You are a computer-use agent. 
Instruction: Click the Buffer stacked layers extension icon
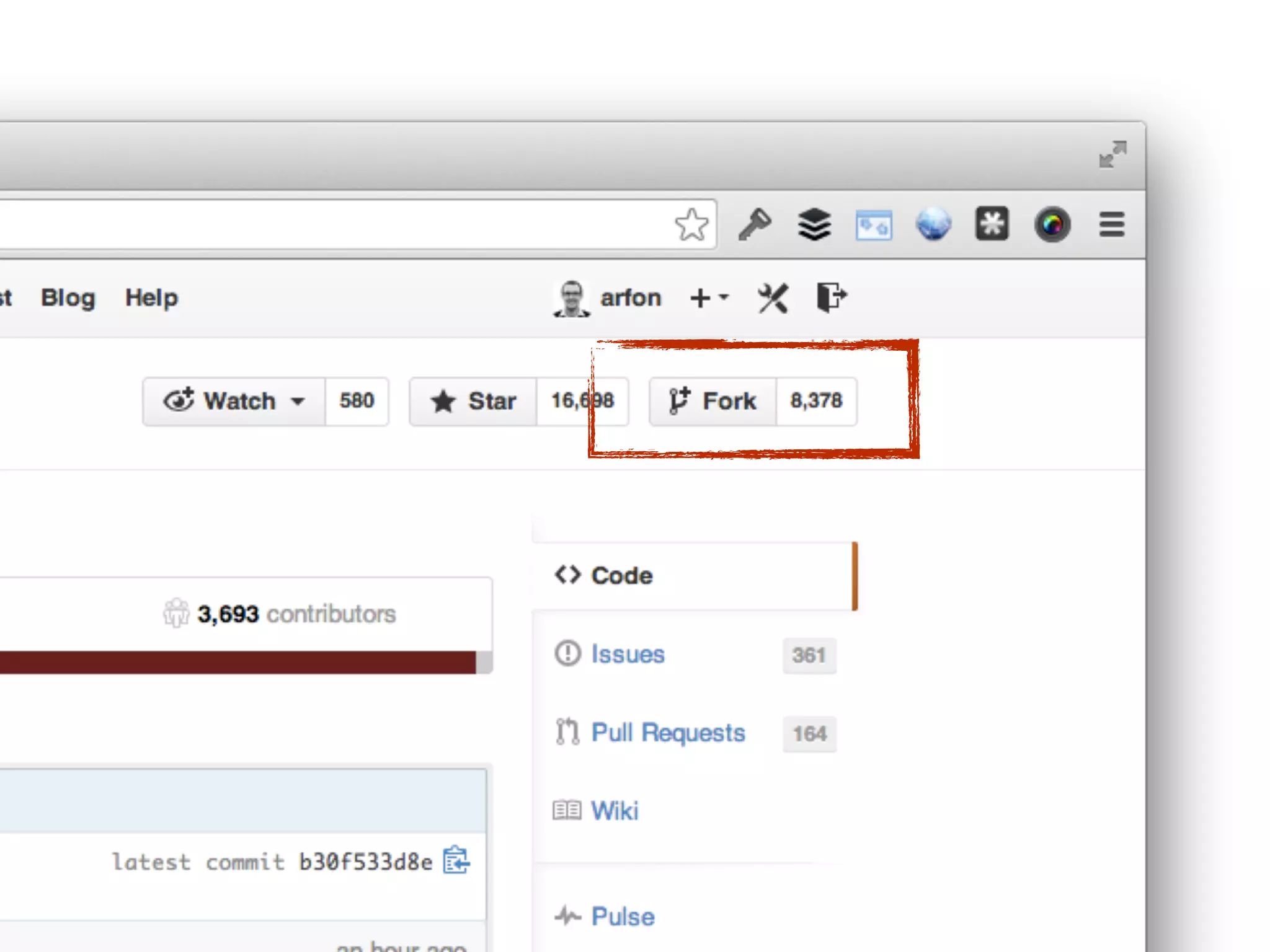814,224
